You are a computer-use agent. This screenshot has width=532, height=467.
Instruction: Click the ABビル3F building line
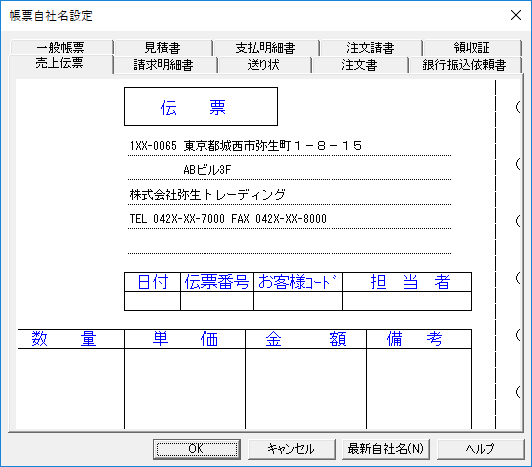(x=289, y=170)
